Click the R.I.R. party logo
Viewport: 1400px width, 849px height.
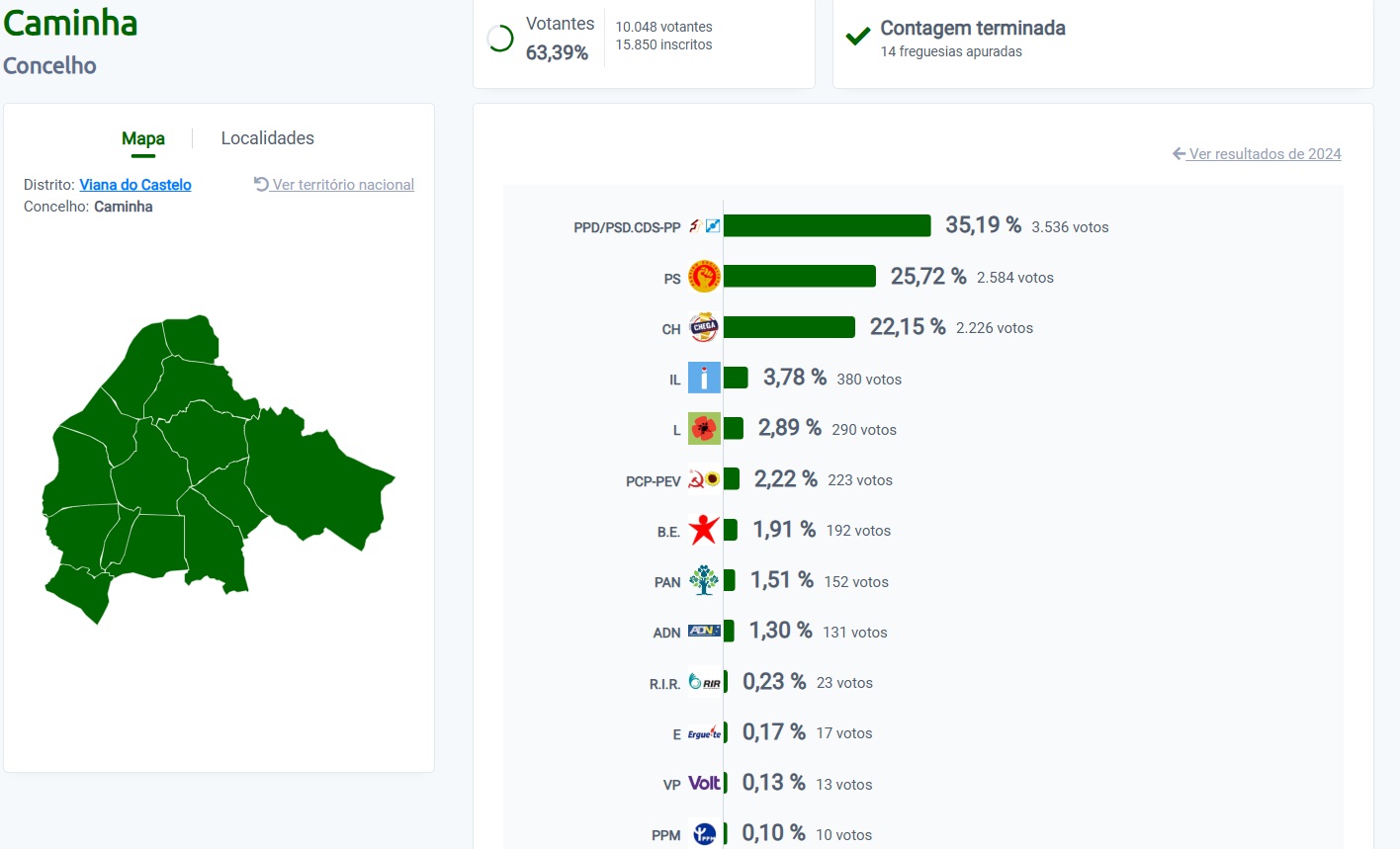(704, 682)
